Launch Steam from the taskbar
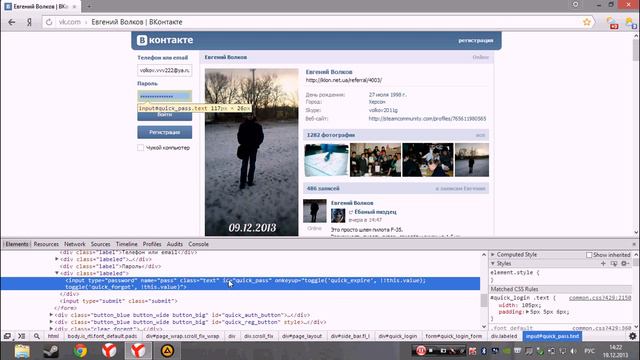 coord(51,351)
